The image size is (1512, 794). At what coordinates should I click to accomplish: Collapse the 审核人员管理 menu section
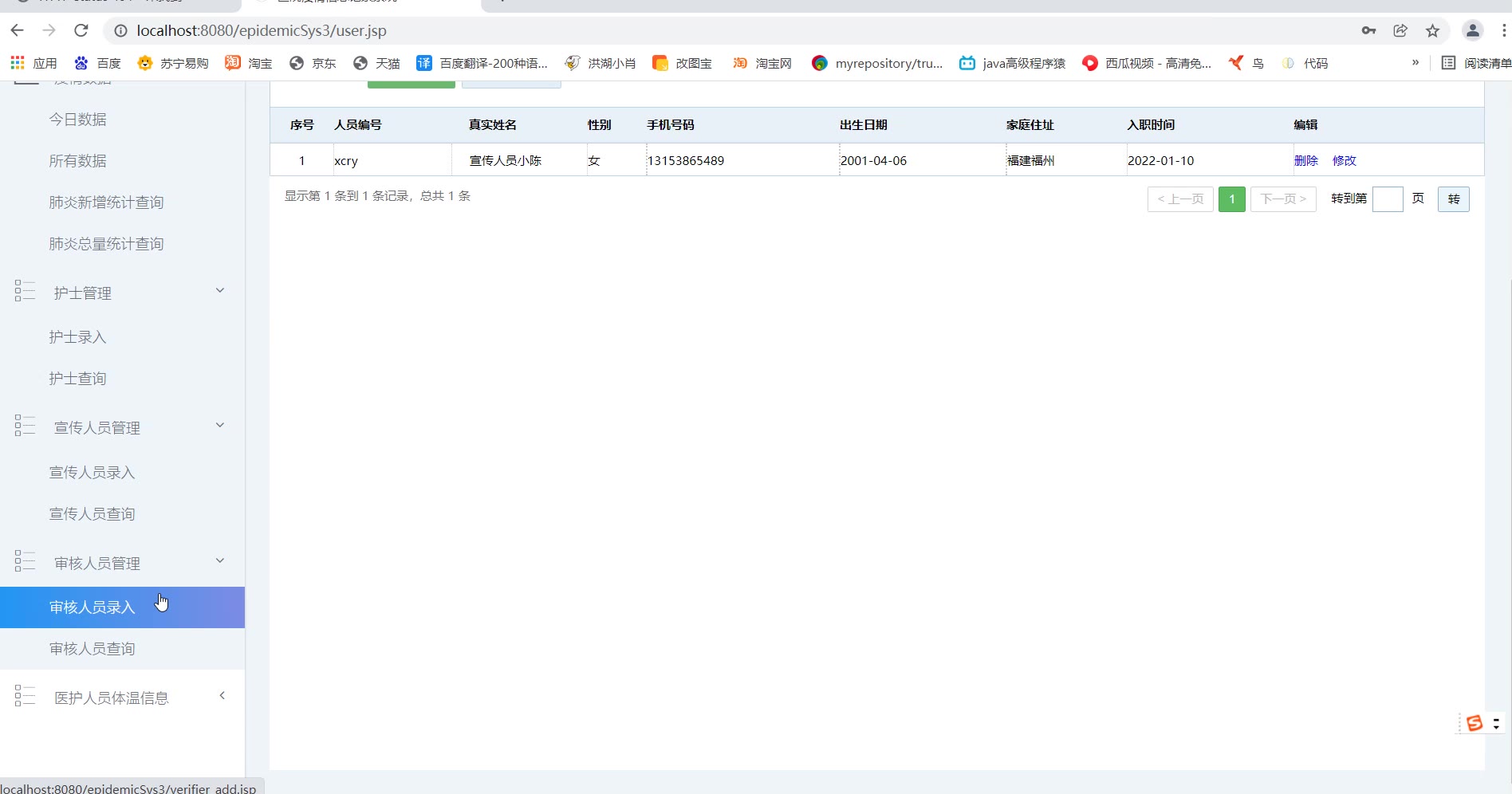coord(121,563)
